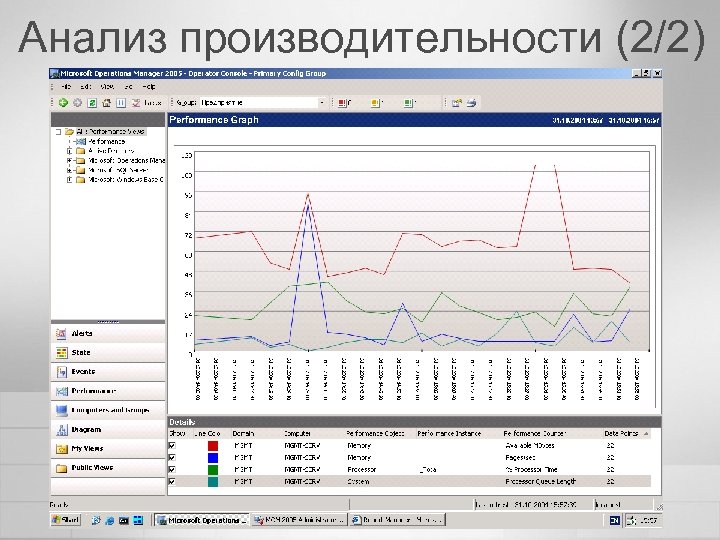The height and width of the screenshot is (540, 720).
Task: Select the Pages/sec counter cell
Action: [520, 458]
